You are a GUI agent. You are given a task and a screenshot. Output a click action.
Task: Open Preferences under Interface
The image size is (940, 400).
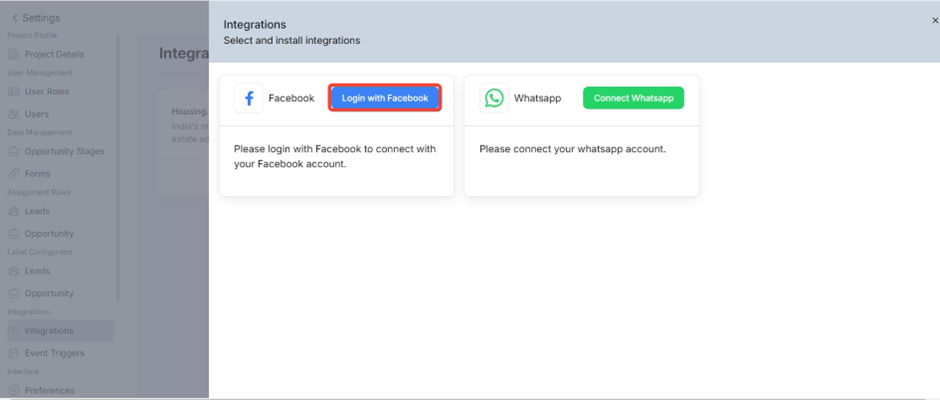[x=50, y=390]
